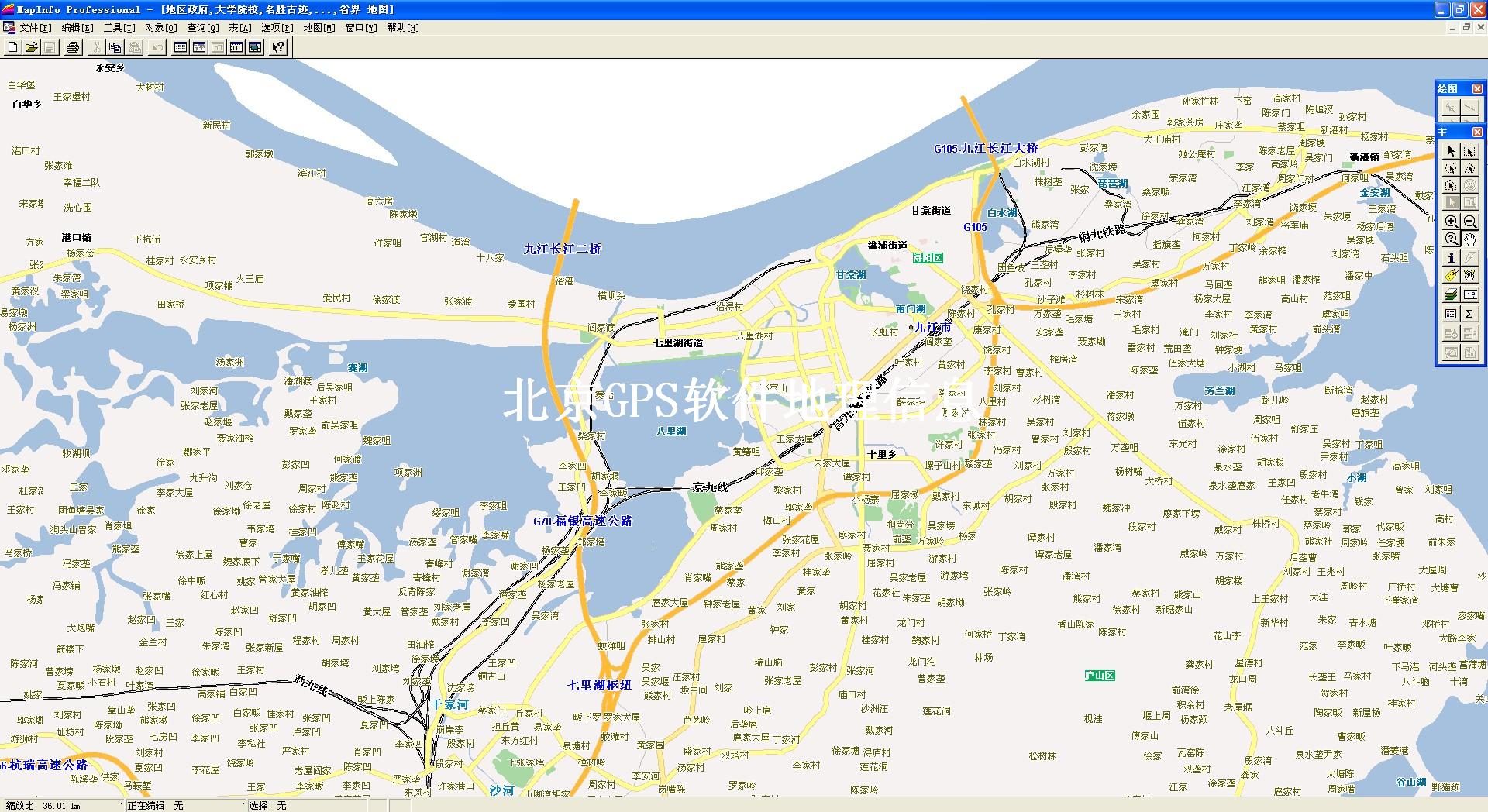Screen dimensions: 1488x812
Task: Click the Paste clipboard icon
Action: (134, 47)
